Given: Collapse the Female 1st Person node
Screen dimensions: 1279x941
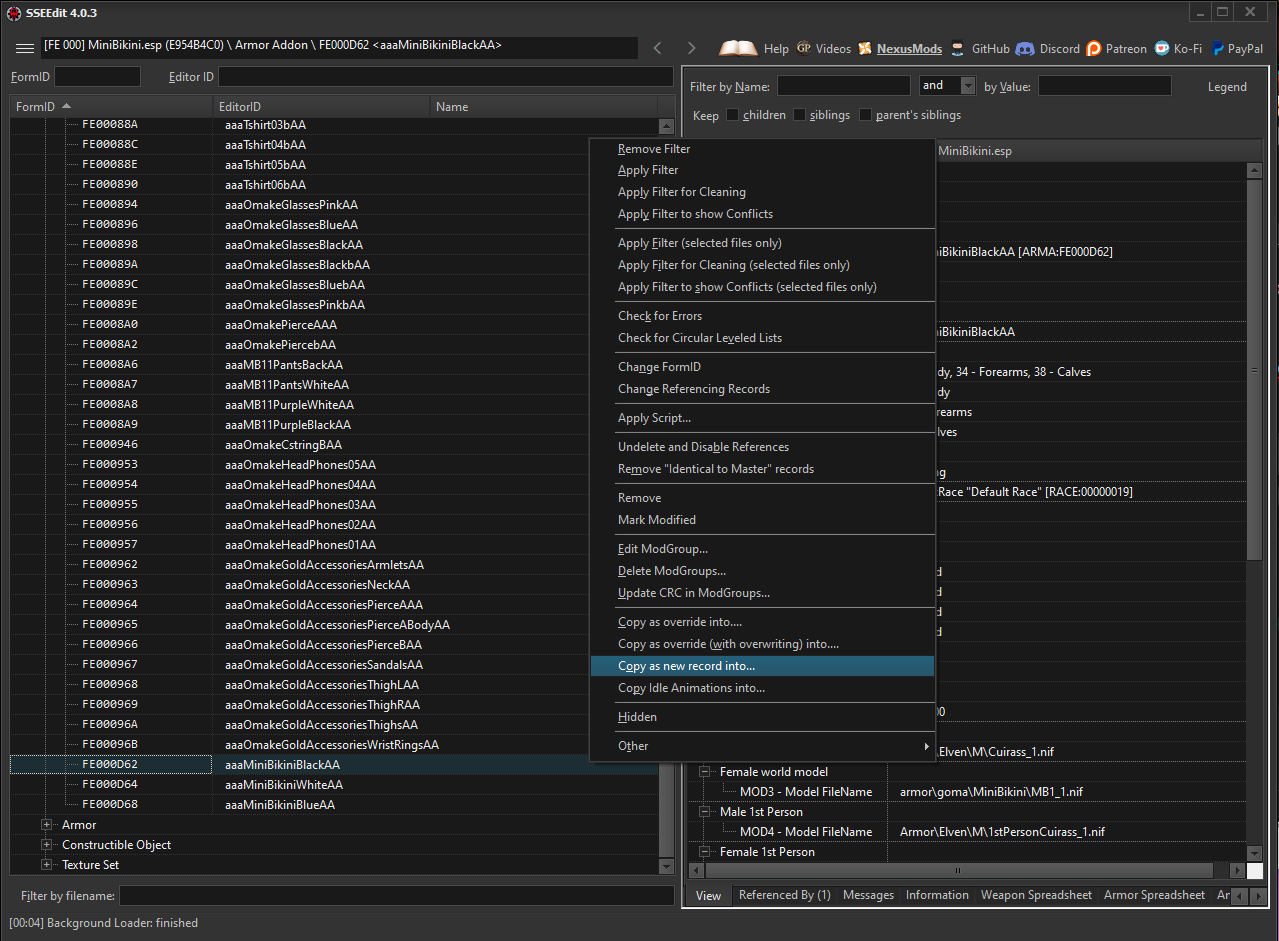Looking at the screenshot, I should pyautogui.click(x=705, y=852).
